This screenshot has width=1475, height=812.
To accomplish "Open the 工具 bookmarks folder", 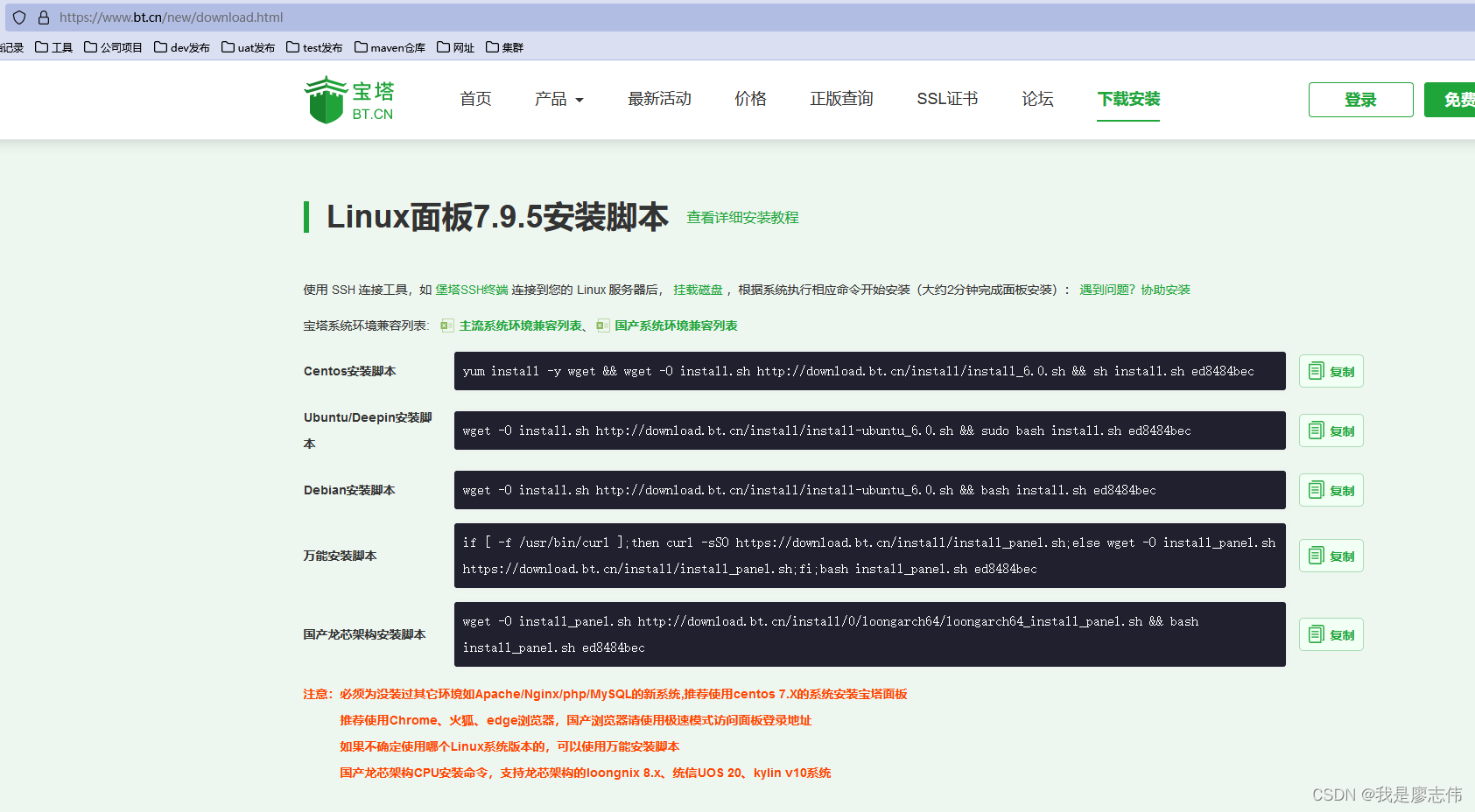I will [x=53, y=47].
